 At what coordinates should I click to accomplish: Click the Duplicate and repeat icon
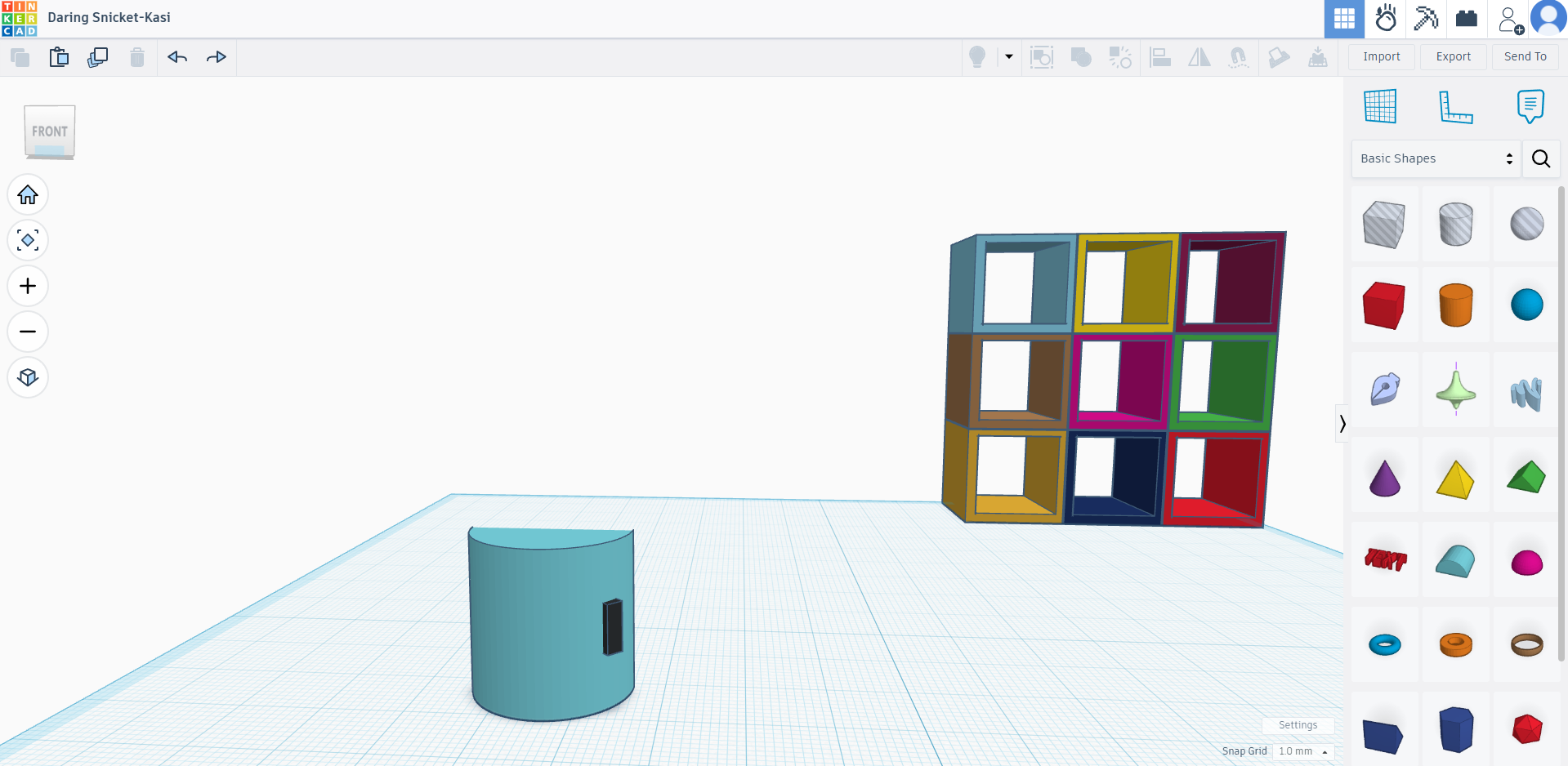[x=98, y=57]
